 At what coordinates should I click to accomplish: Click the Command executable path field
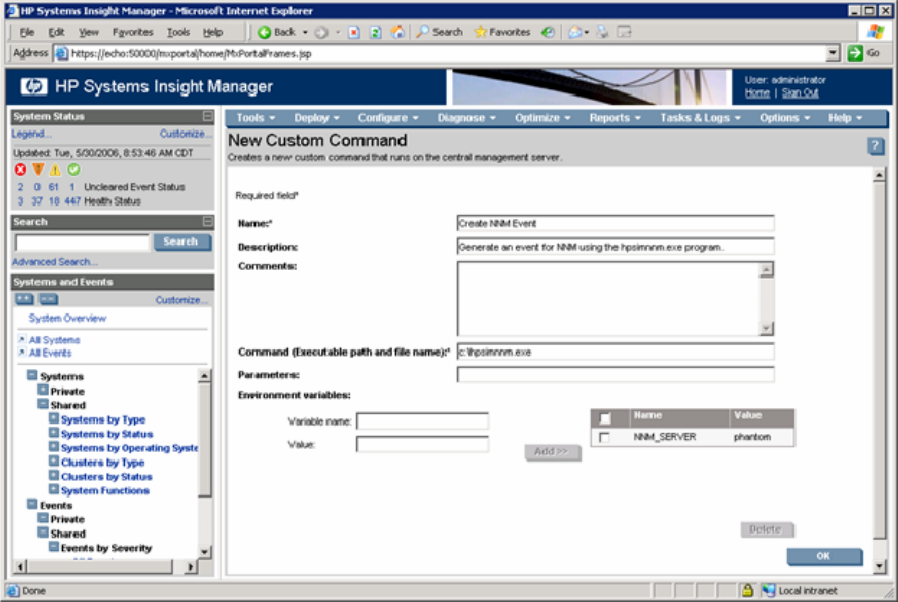[x=616, y=352]
